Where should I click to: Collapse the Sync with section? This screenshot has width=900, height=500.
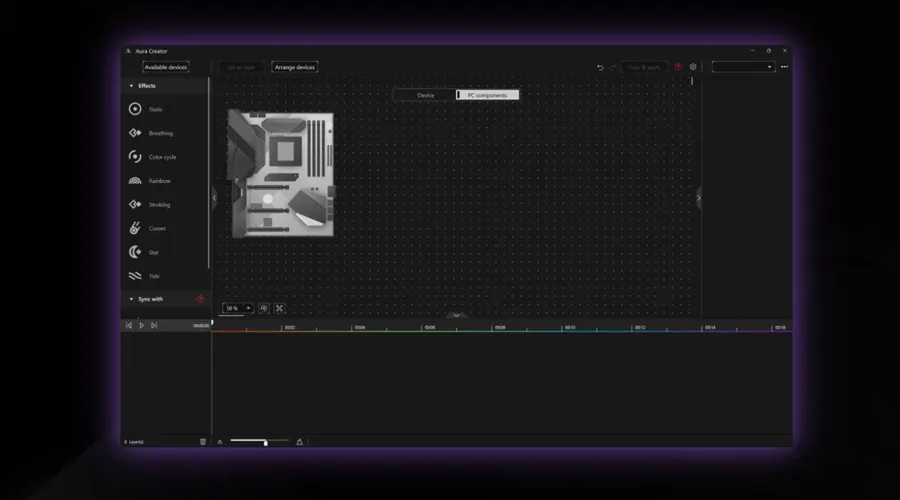coord(131,299)
